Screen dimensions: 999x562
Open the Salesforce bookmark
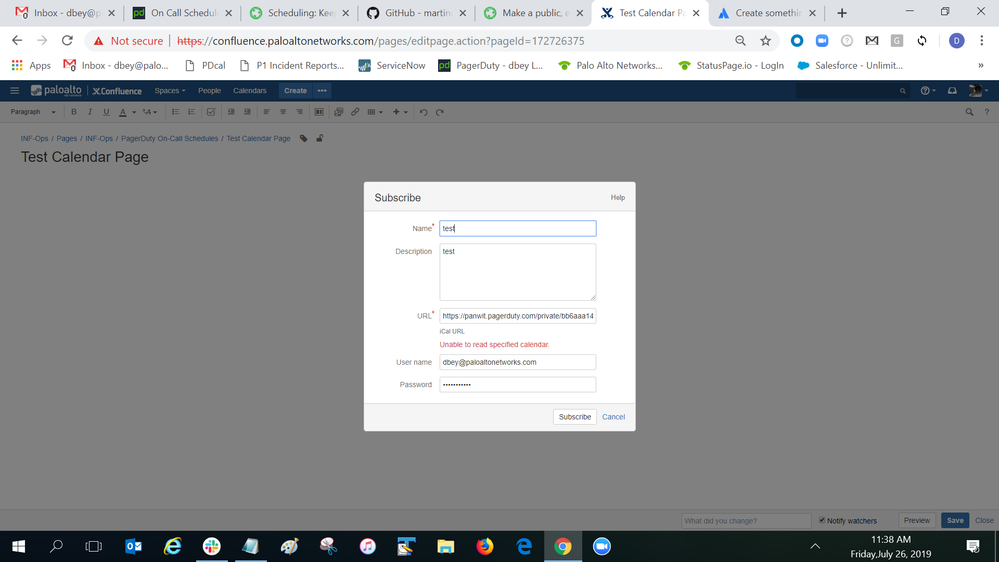pyautogui.click(x=850, y=66)
